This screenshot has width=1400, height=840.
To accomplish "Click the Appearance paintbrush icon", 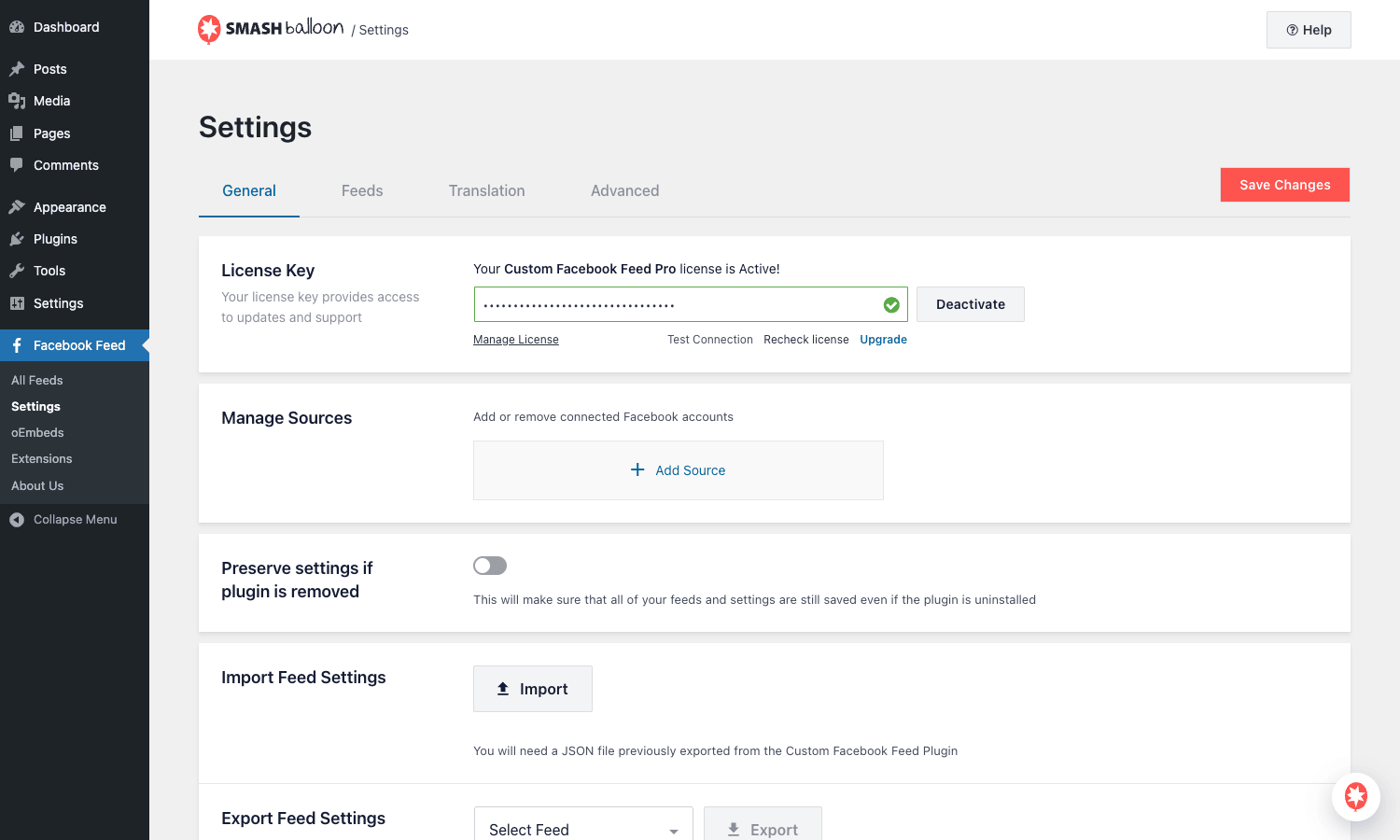I will point(17,207).
